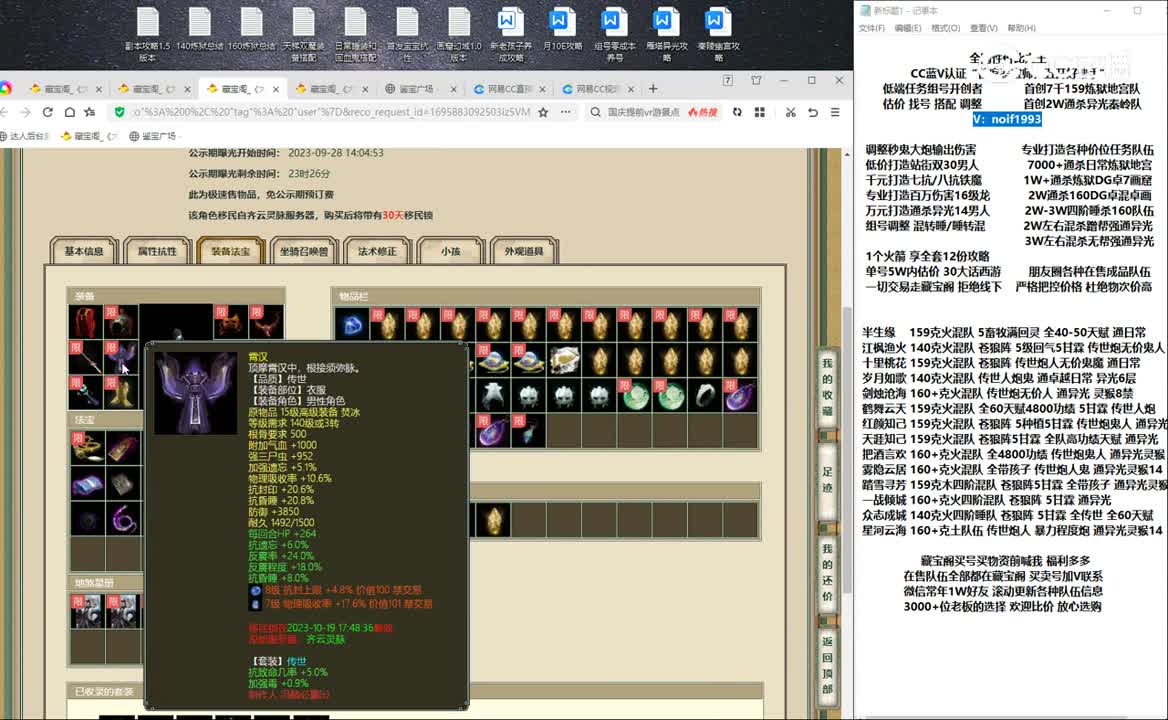Open desktop file 天梯双魔装备搭配

303,35
